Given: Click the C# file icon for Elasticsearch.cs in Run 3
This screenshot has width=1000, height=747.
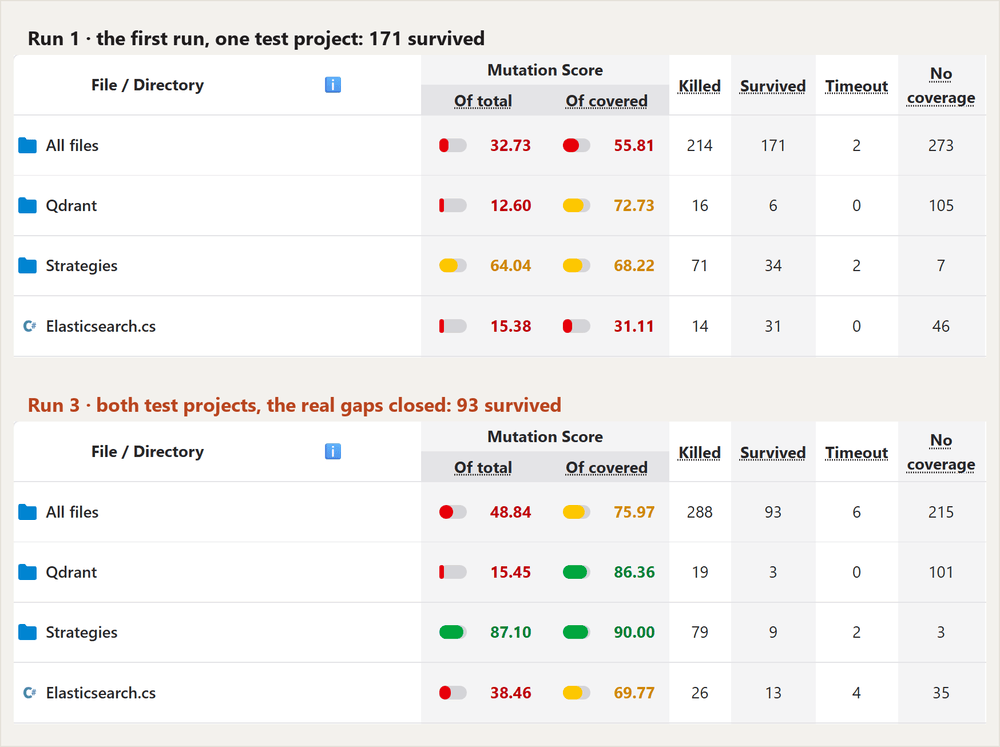Looking at the screenshot, I should [x=29, y=693].
